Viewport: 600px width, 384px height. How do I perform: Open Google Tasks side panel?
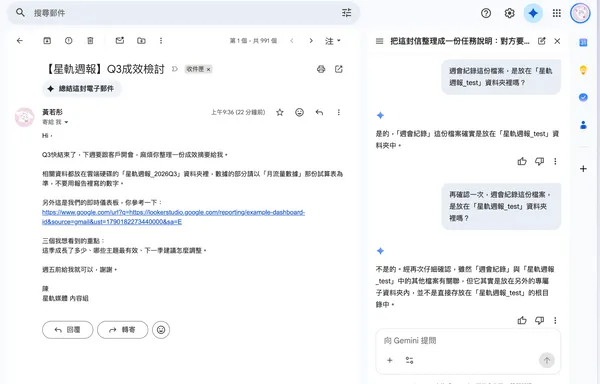click(583, 97)
